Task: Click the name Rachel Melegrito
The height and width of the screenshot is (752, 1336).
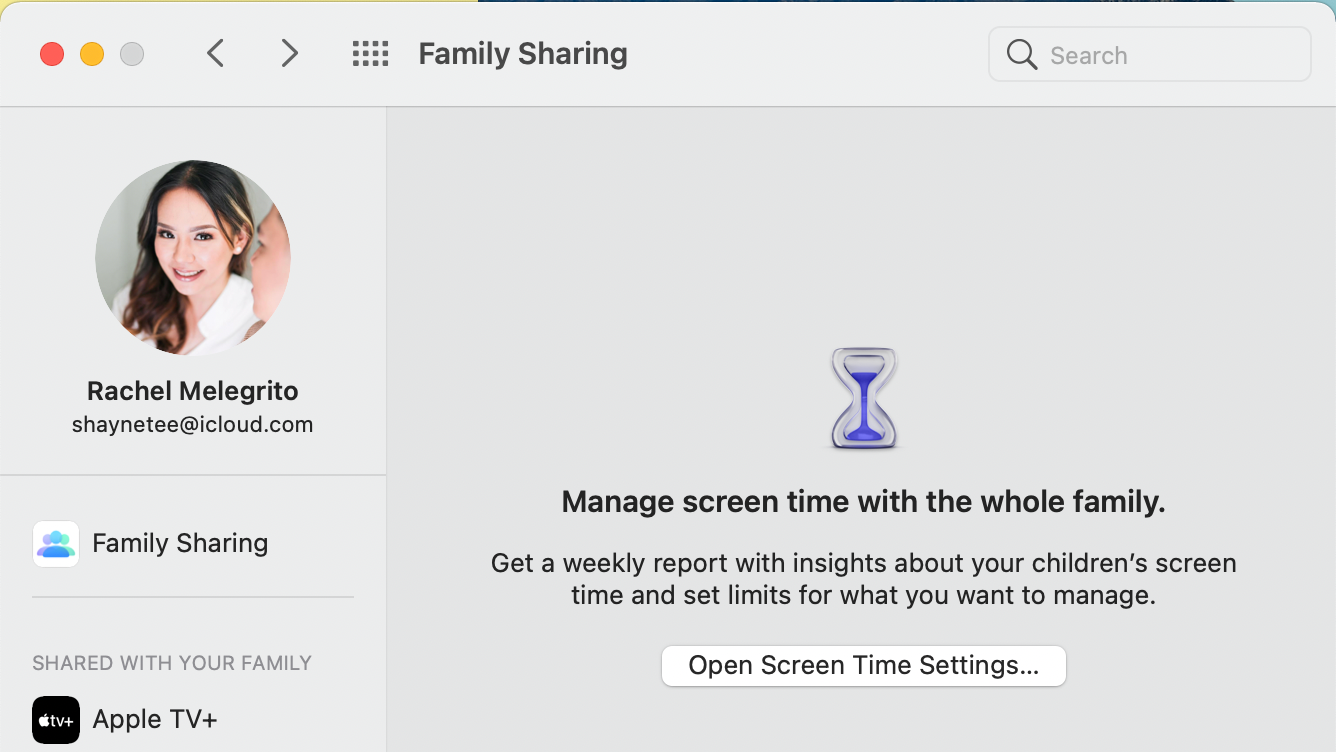Action: (192, 391)
